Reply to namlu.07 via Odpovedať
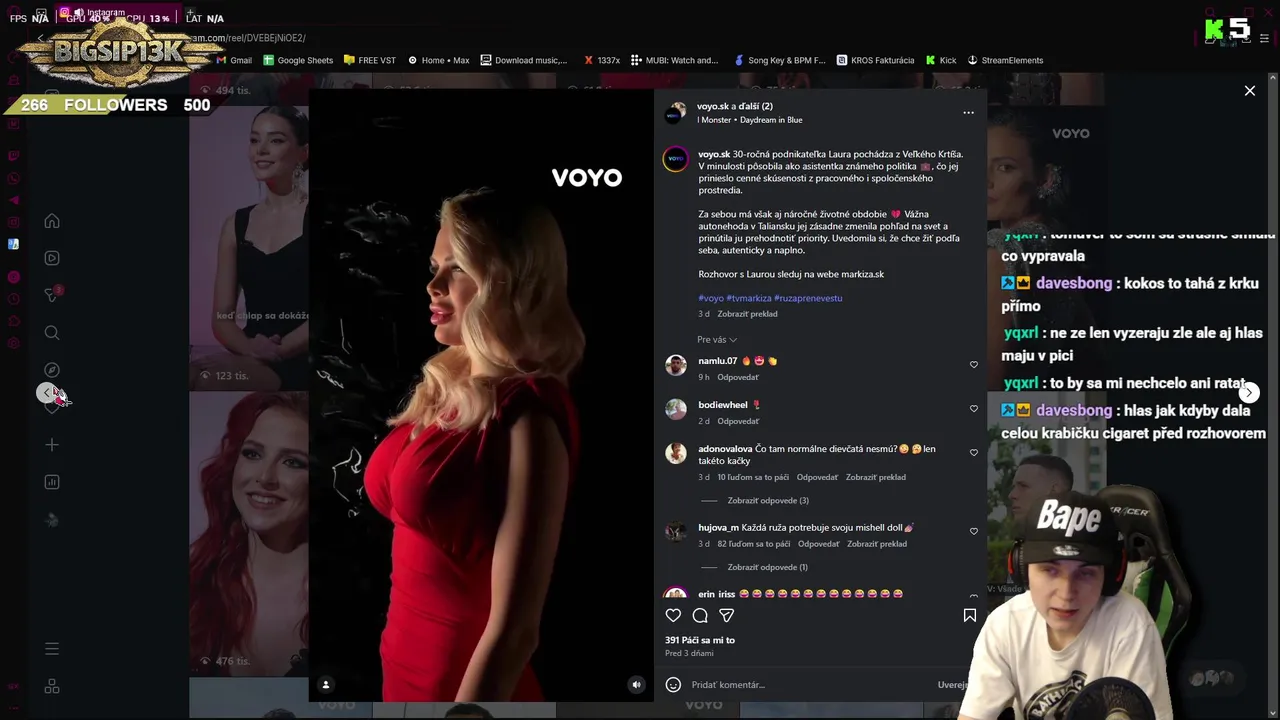This screenshot has height=720, width=1280. [738, 378]
